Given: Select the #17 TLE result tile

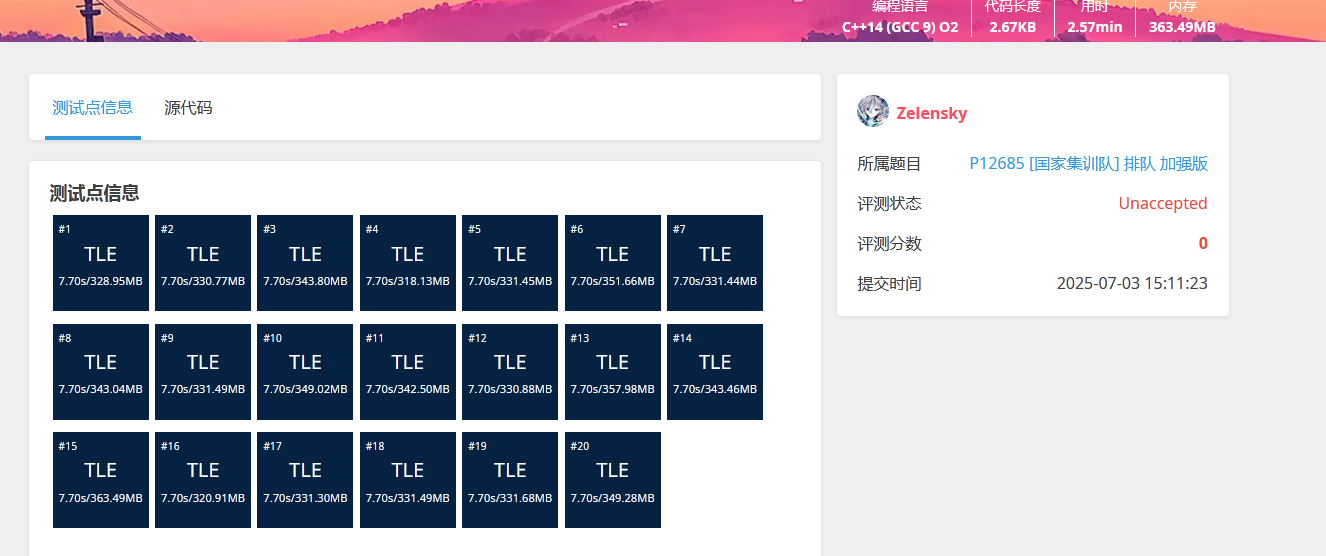Looking at the screenshot, I should pyautogui.click(x=305, y=480).
